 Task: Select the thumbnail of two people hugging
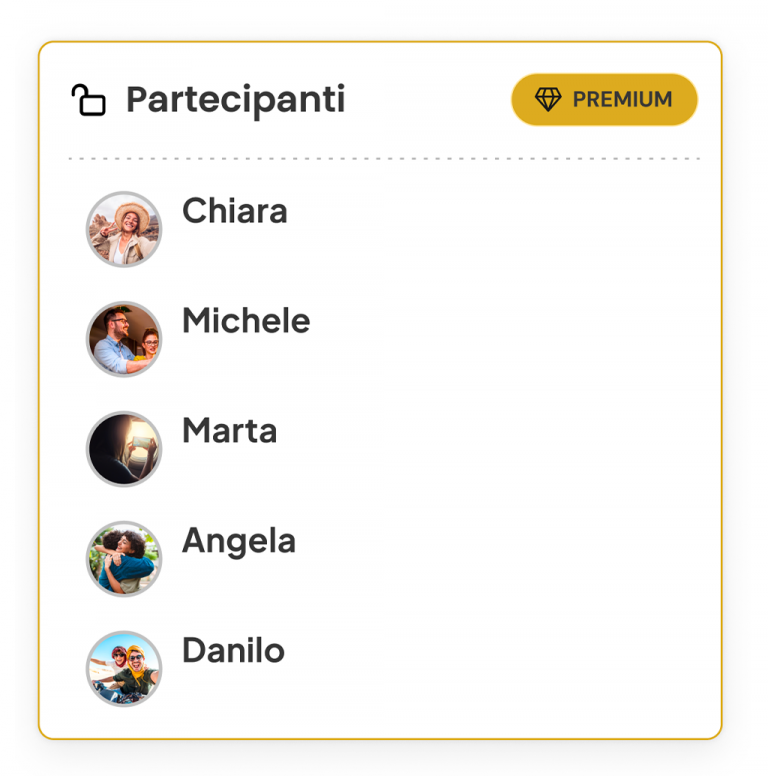point(124,559)
